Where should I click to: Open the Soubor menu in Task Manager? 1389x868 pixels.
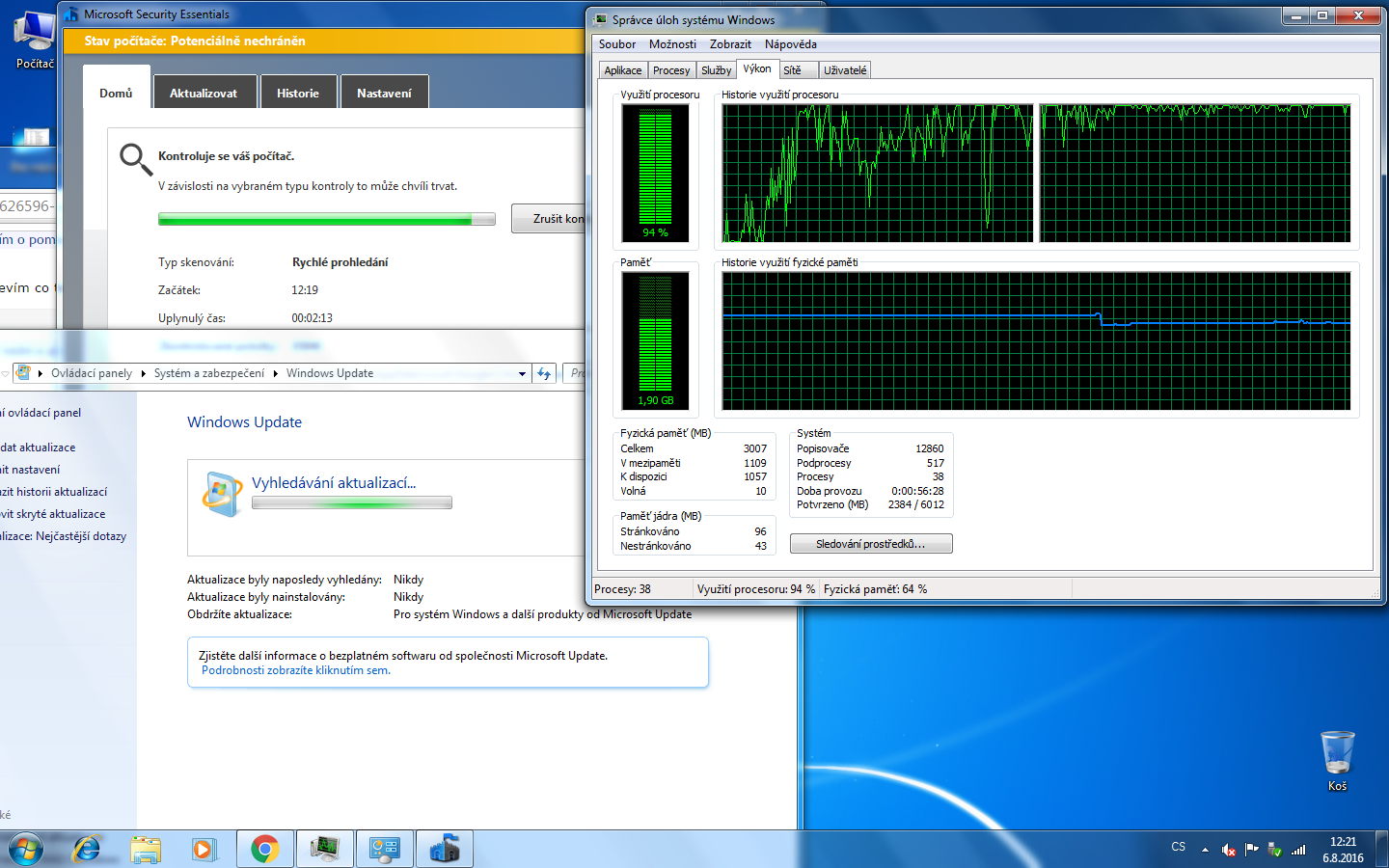[x=617, y=44]
